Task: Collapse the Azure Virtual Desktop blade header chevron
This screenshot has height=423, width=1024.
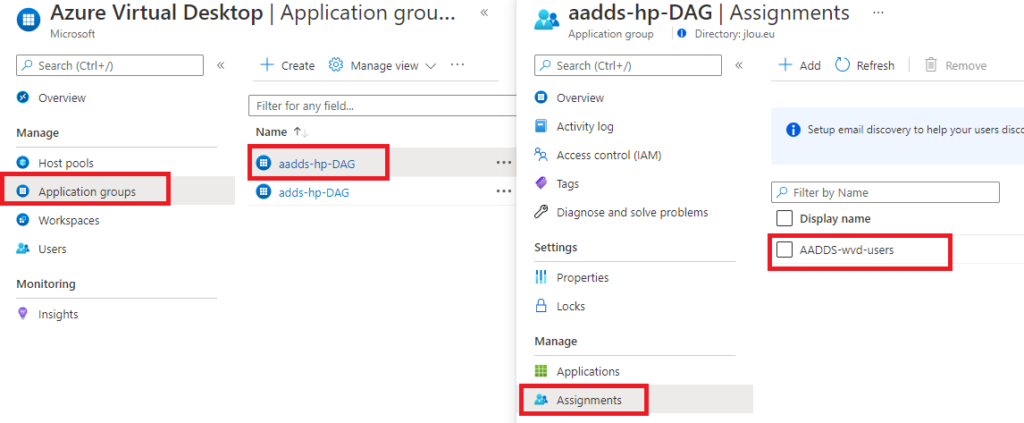Action: point(484,12)
